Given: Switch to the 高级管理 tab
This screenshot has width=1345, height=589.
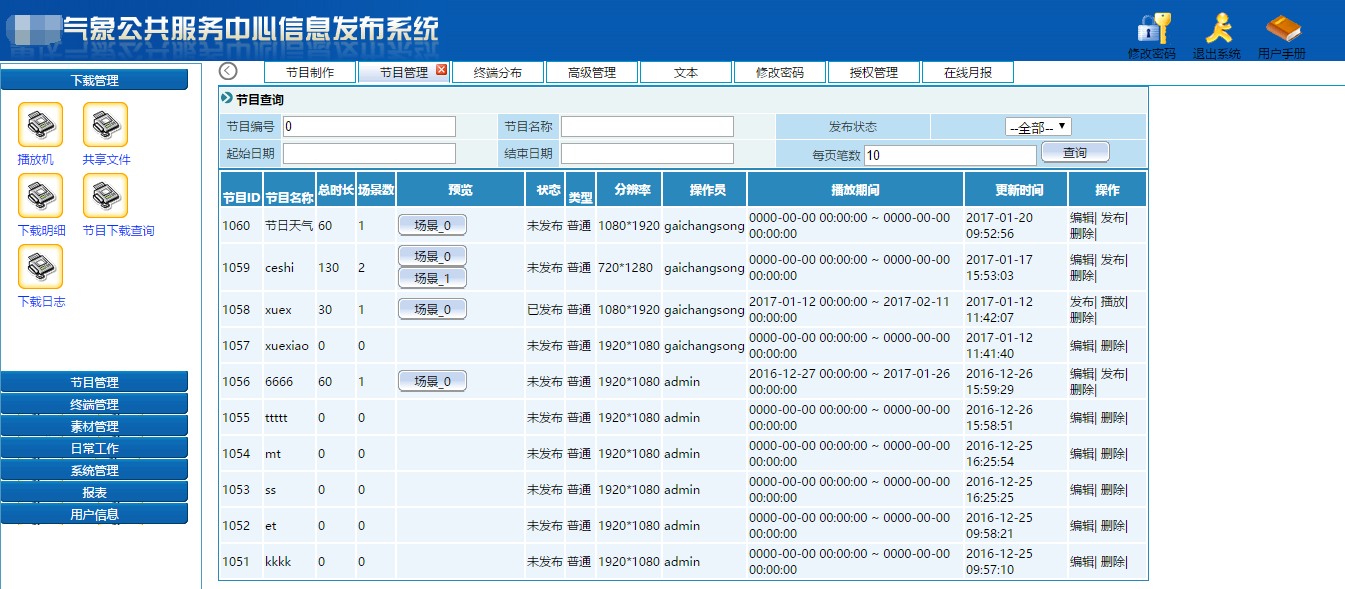Looking at the screenshot, I should (591, 71).
